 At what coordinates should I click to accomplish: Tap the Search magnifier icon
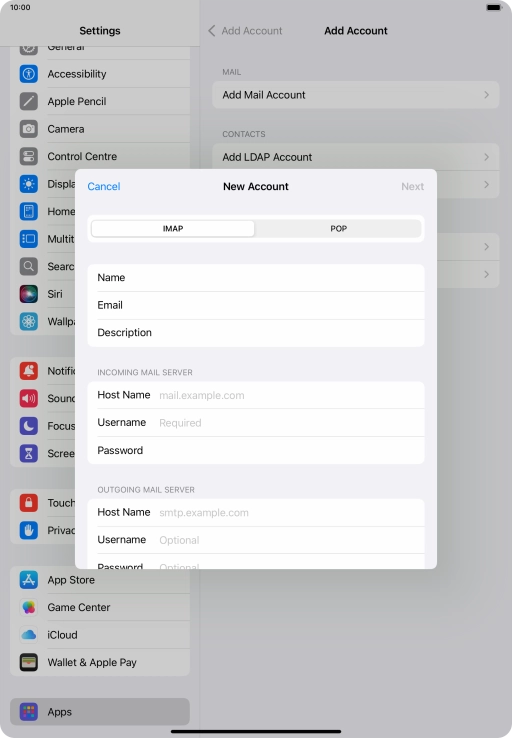tap(29, 266)
